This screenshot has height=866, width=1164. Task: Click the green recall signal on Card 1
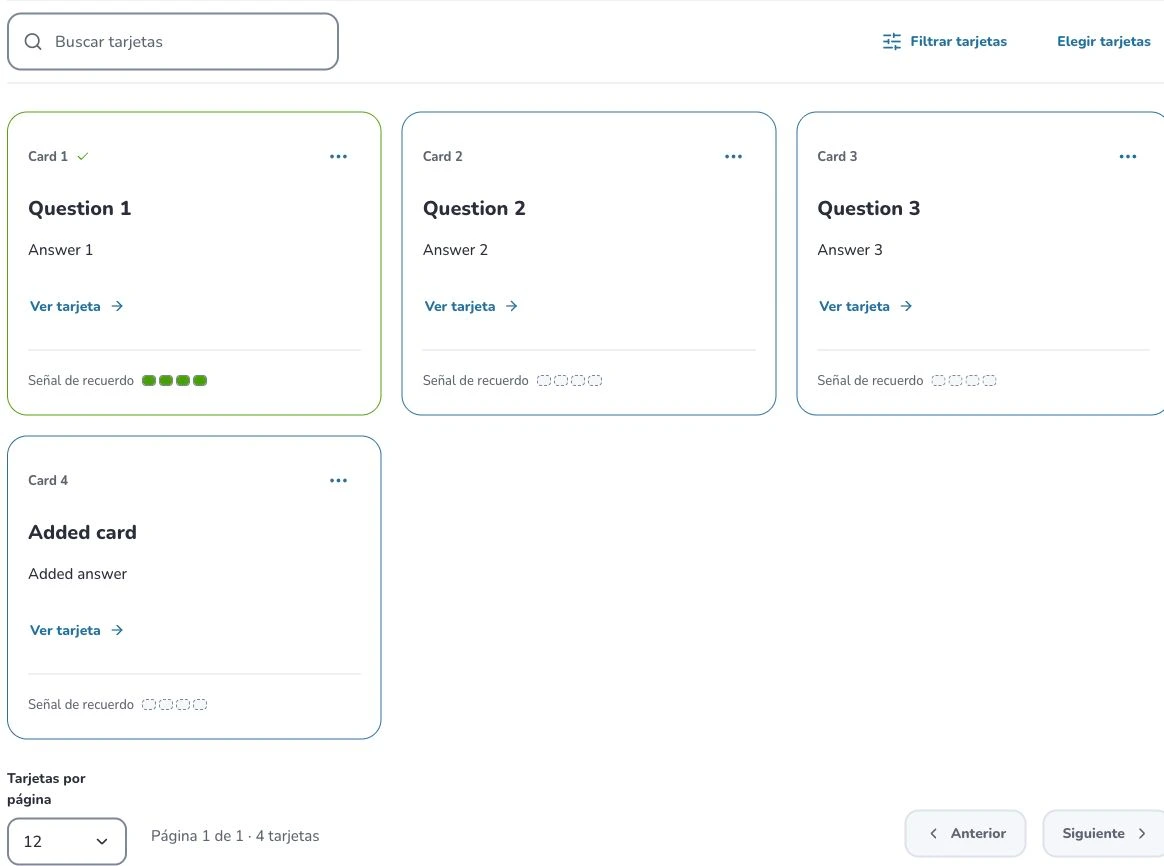click(174, 381)
